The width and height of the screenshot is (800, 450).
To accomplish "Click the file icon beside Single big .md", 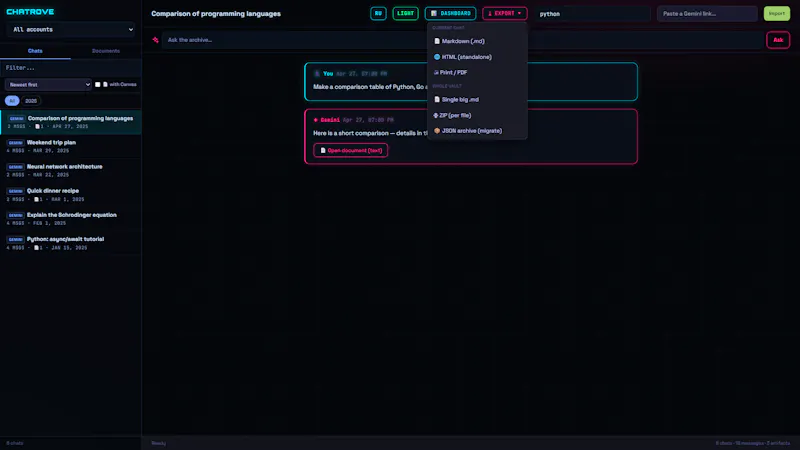I will point(437,99).
